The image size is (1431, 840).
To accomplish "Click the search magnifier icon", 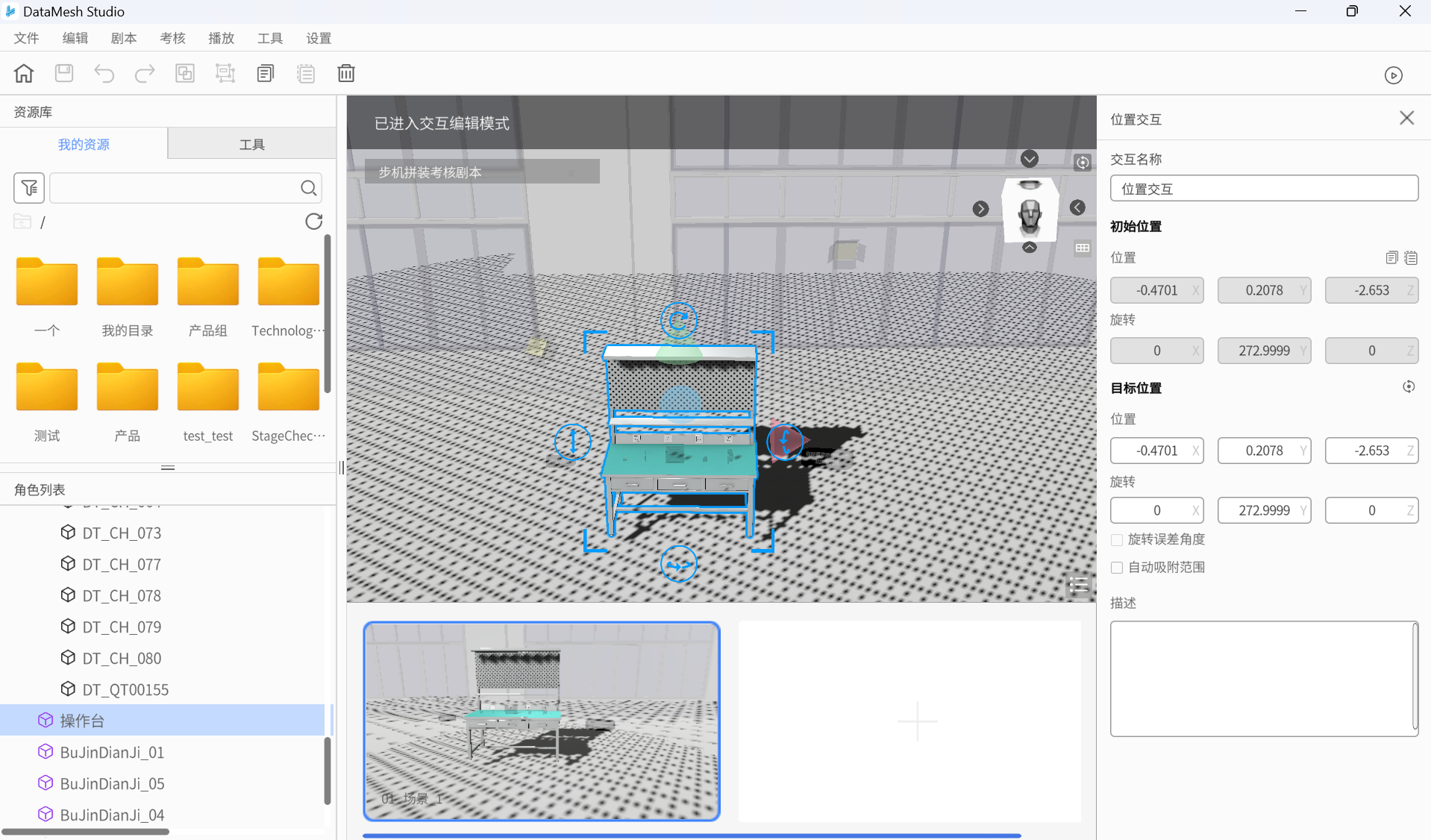I will coord(309,188).
